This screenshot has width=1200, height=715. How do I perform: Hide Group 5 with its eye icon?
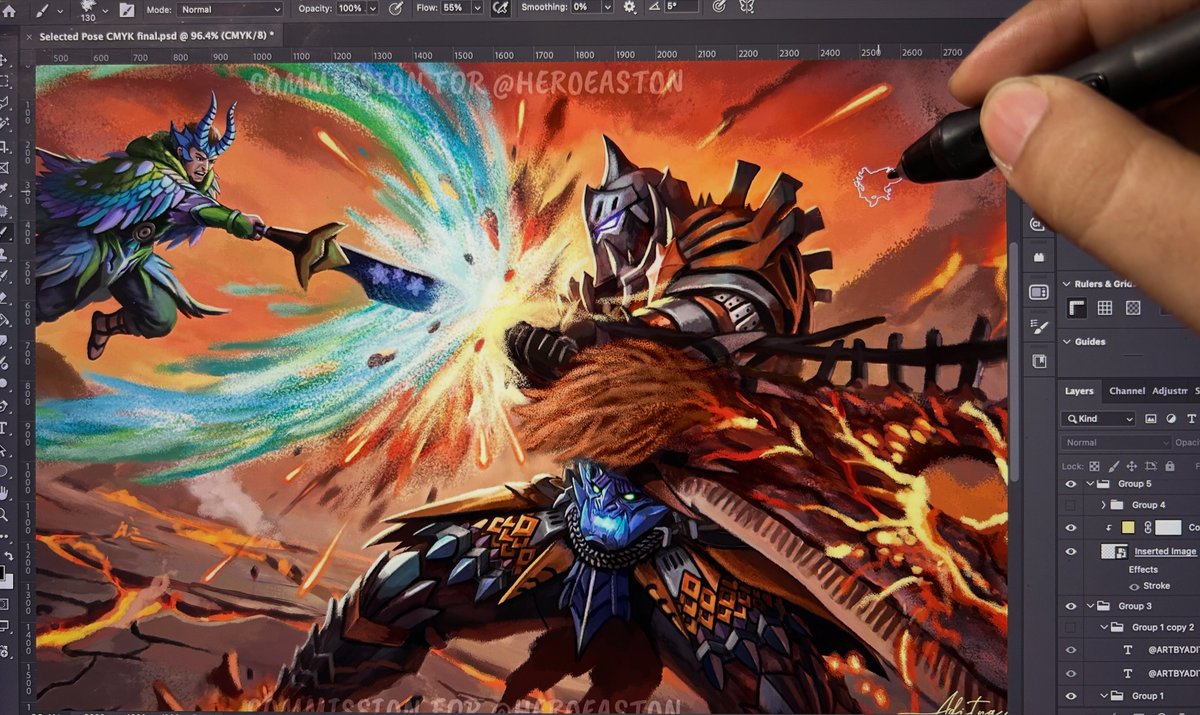pos(1071,484)
